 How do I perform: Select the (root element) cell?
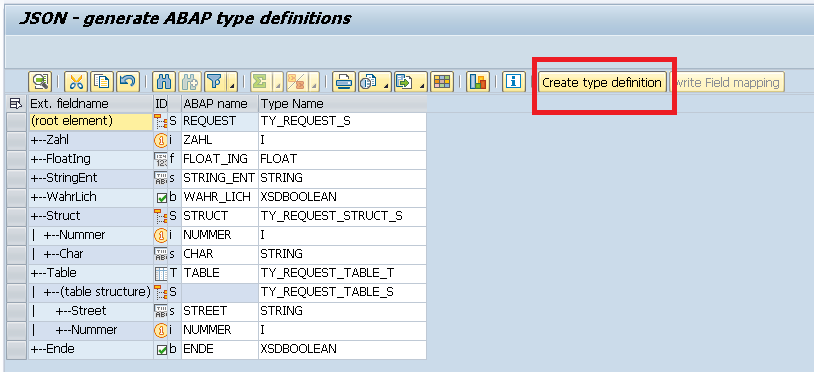point(90,121)
